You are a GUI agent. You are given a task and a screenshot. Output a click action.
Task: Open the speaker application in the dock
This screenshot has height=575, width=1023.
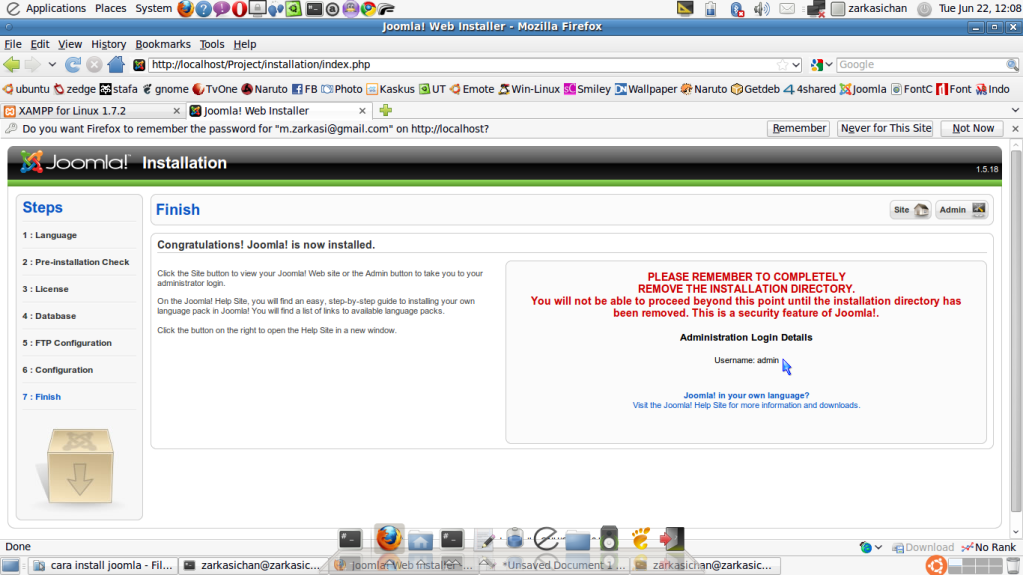(609, 538)
